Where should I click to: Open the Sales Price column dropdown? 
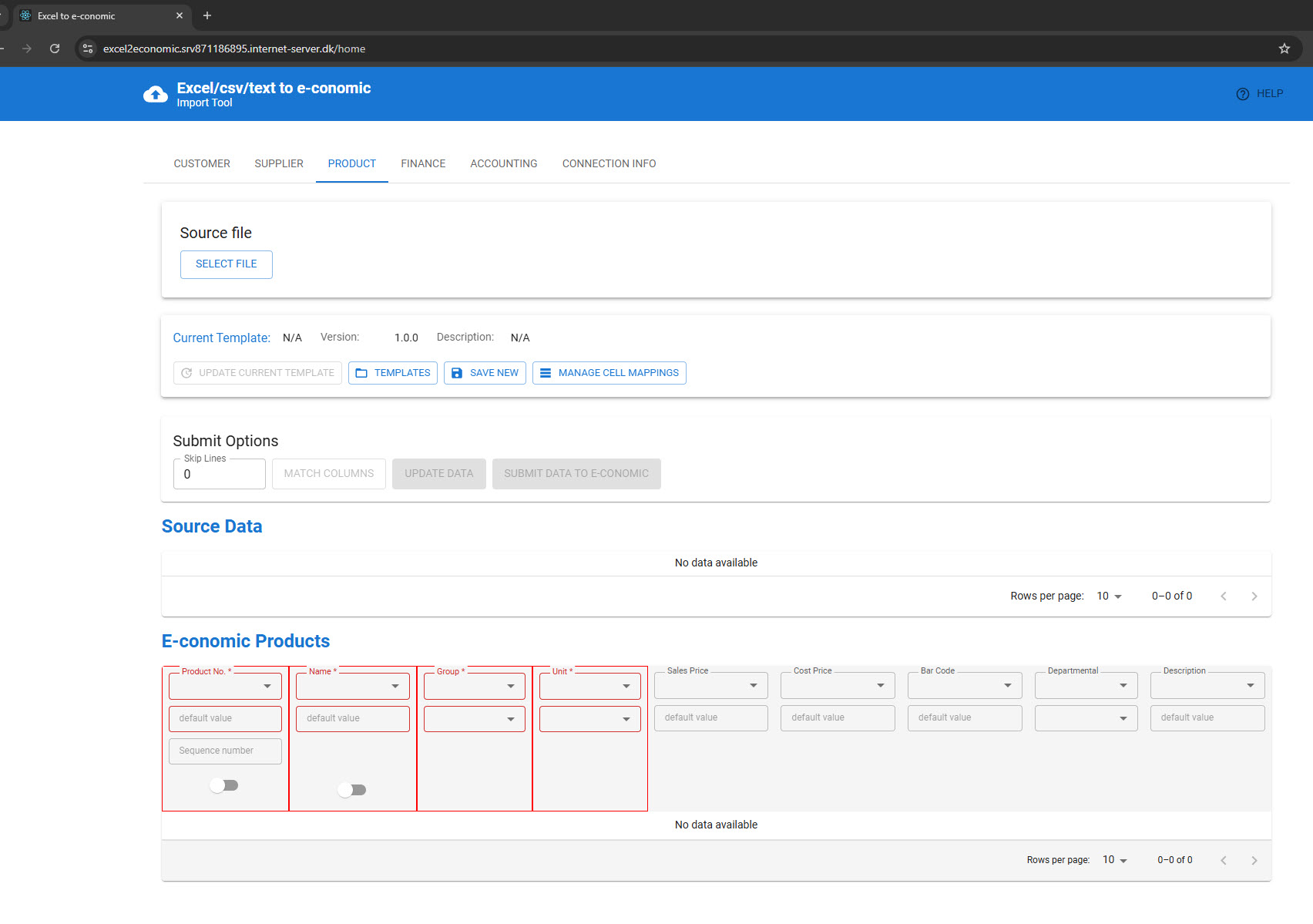pyautogui.click(x=711, y=685)
